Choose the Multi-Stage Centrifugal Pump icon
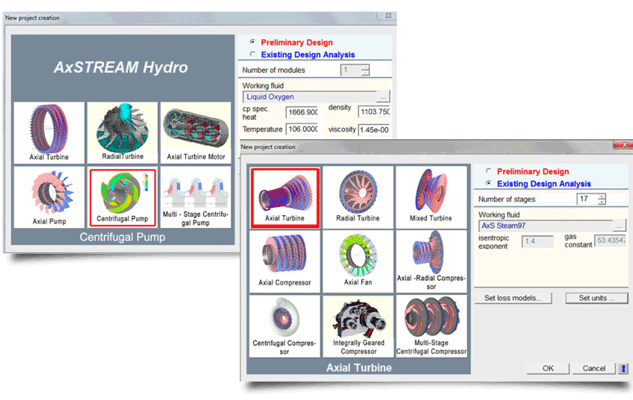 pos(196,197)
